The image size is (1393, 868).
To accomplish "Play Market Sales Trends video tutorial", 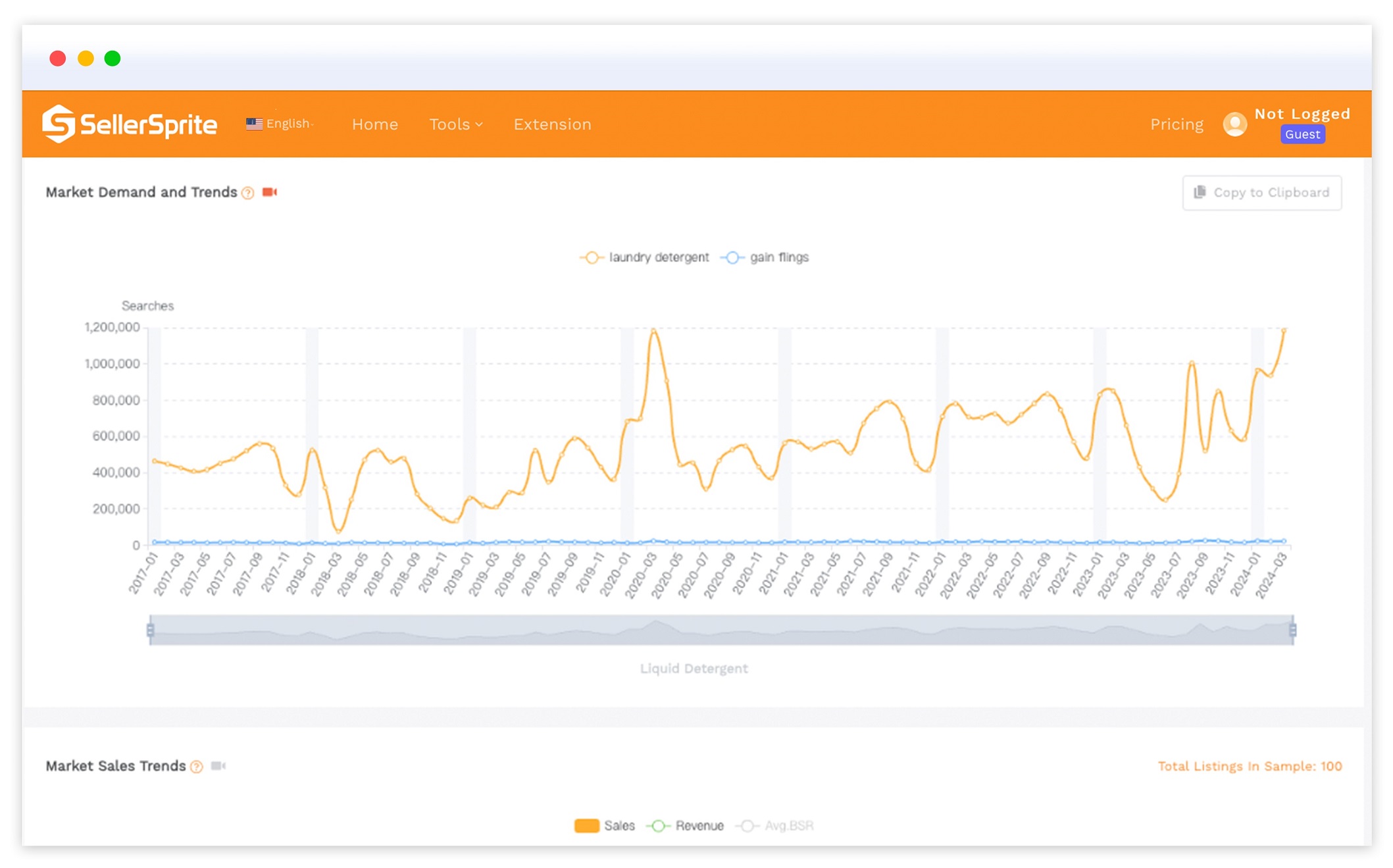I will (x=218, y=766).
